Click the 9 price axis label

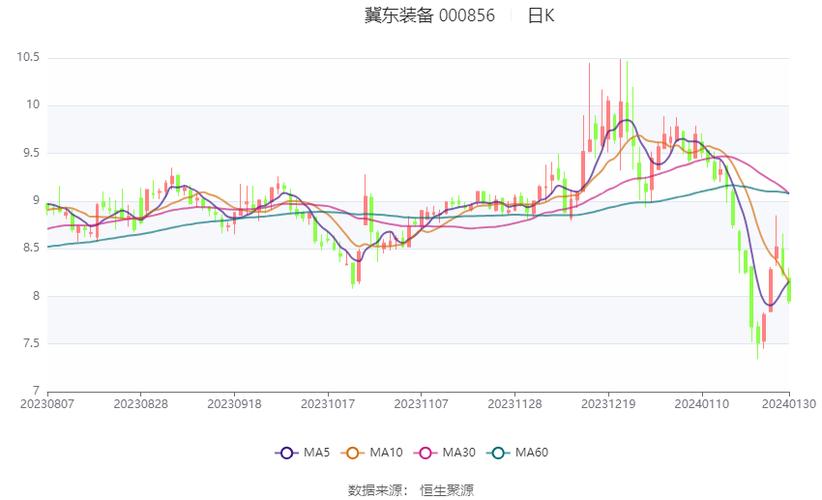[x=36, y=200]
